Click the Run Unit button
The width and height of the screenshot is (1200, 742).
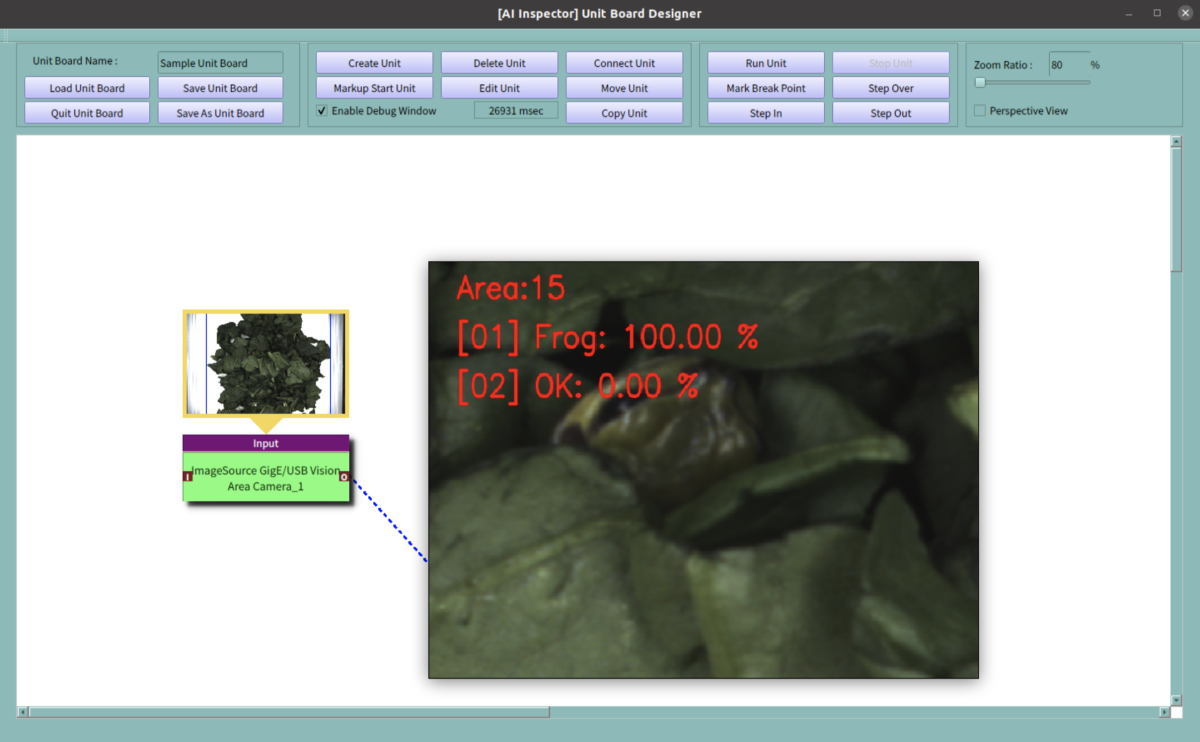point(766,63)
